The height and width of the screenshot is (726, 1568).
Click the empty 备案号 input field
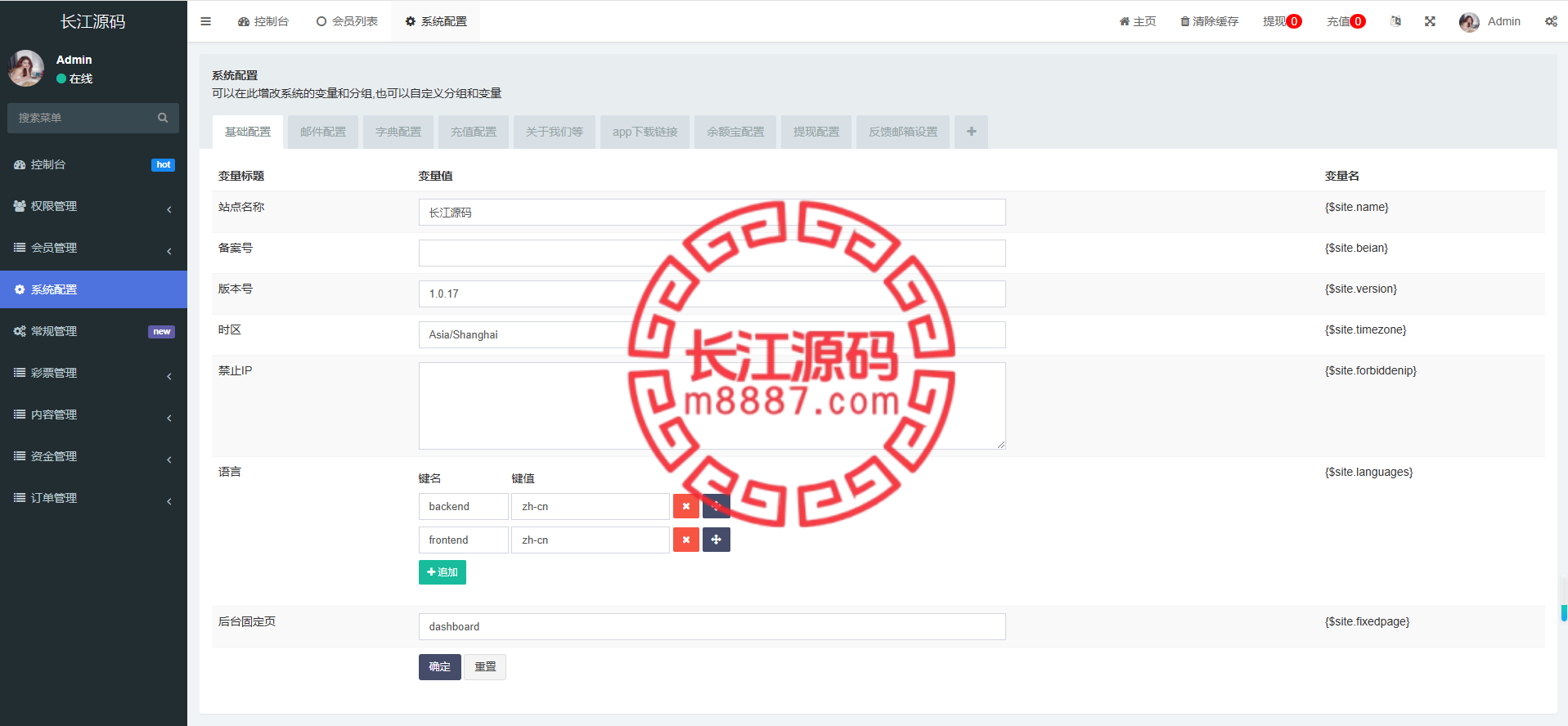[712, 253]
